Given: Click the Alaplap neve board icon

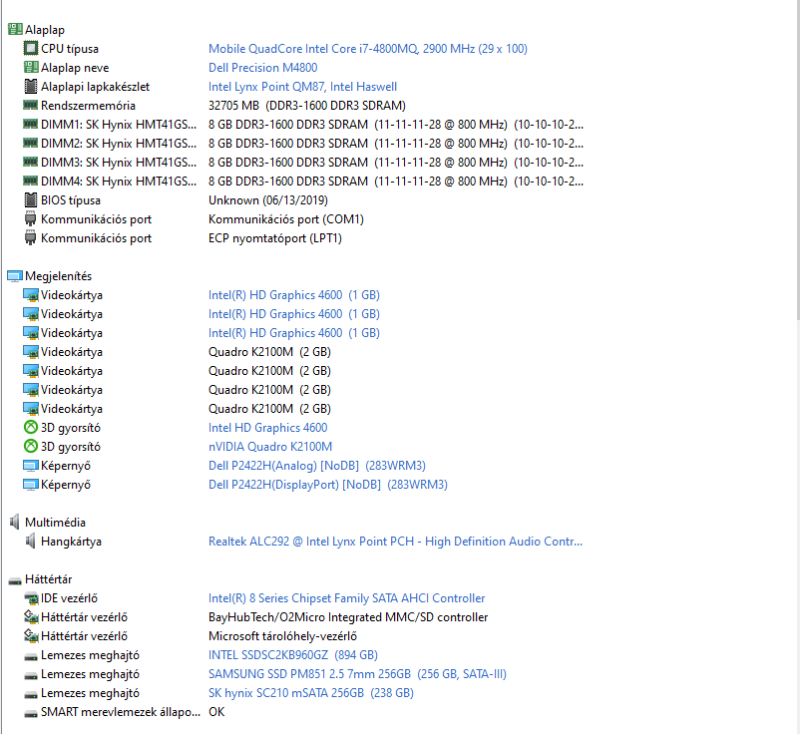Looking at the screenshot, I should pyautogui.click(x=31, y=67).
